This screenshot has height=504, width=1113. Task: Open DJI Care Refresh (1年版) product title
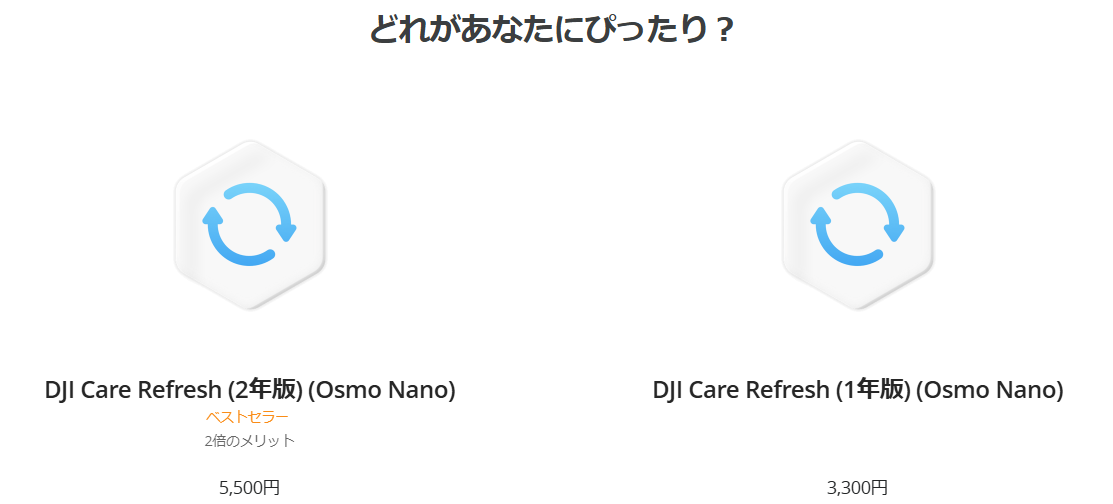pyautogui.click(x=858, y=390)
